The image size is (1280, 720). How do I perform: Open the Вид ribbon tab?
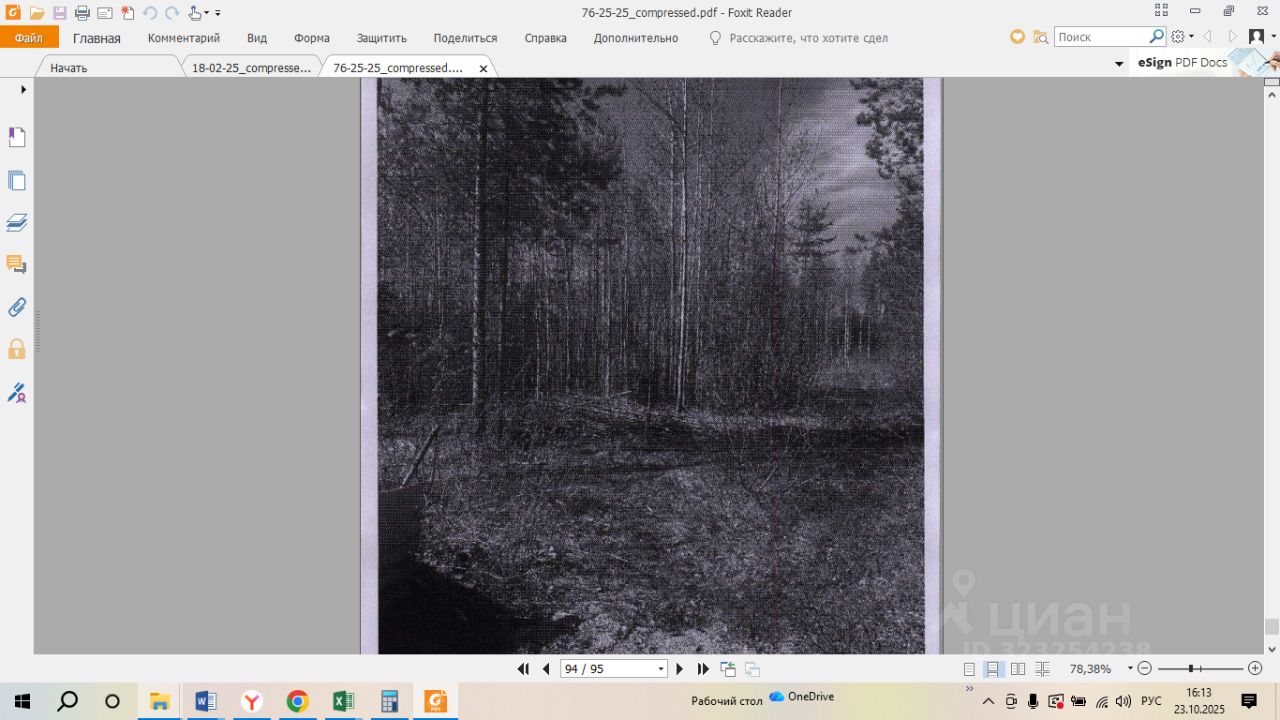257,38
